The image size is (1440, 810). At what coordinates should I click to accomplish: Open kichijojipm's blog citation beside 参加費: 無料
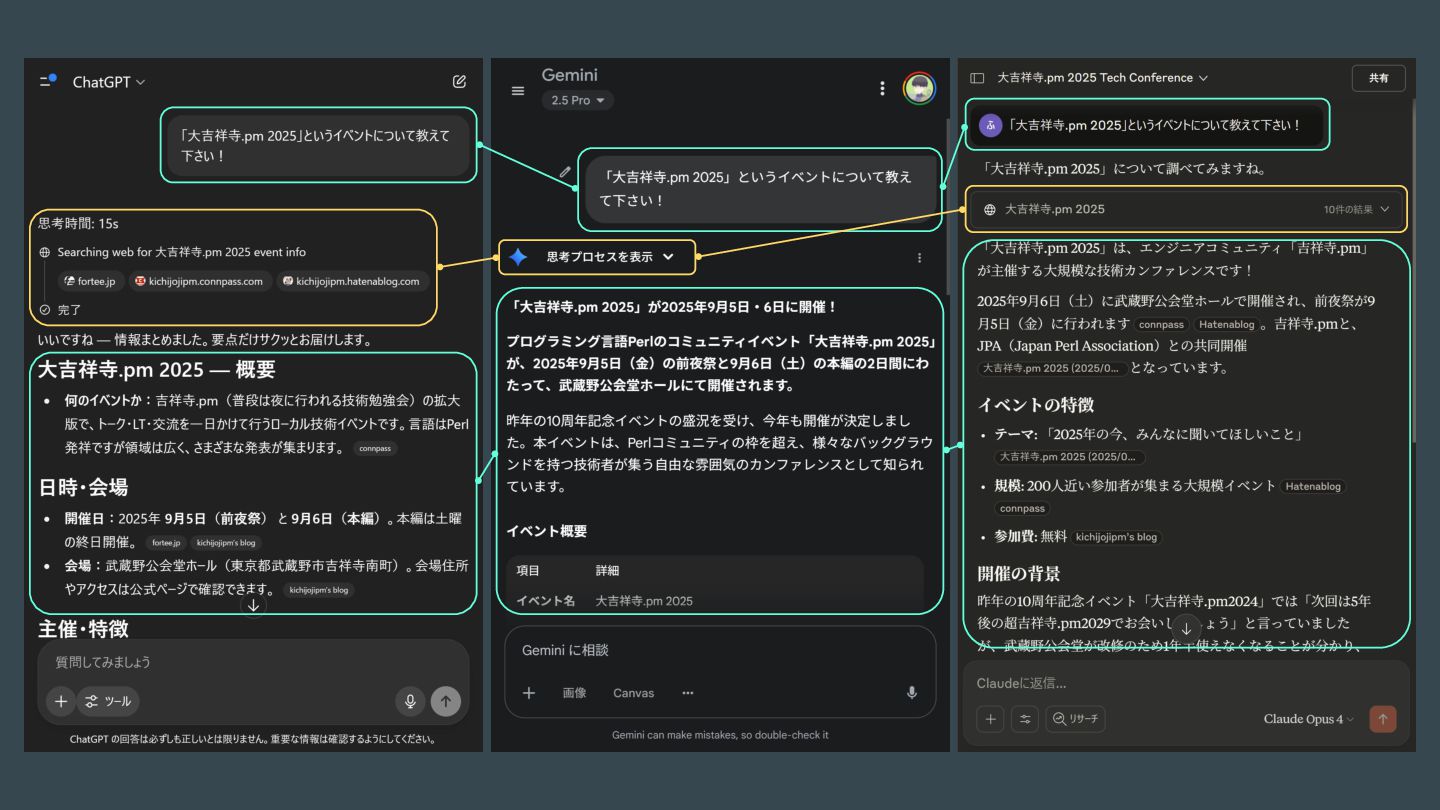(1116, 537)
